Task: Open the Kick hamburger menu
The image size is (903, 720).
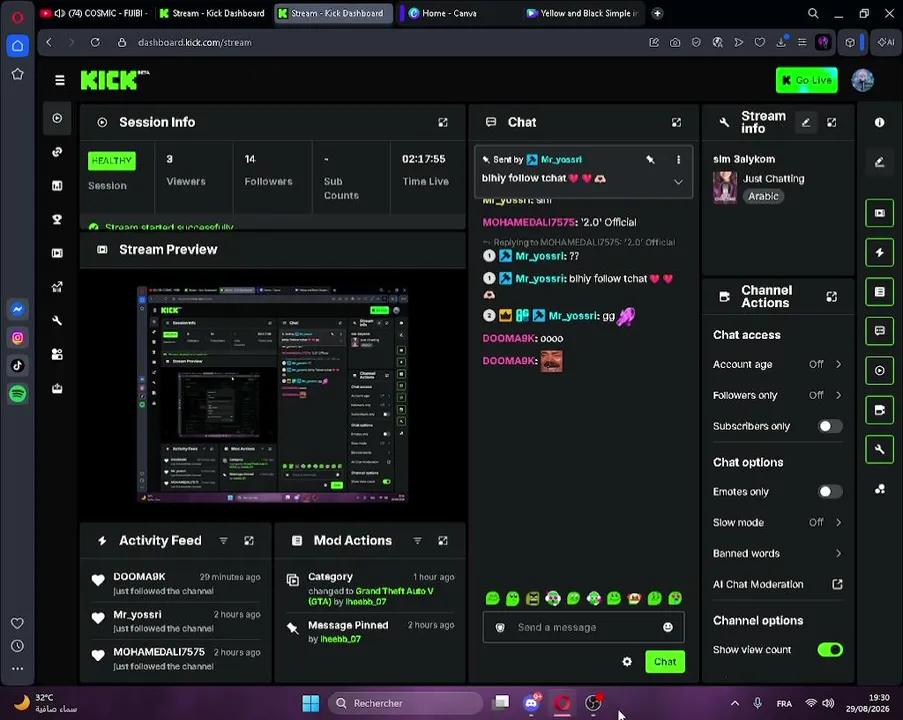Action: (59, 81)
